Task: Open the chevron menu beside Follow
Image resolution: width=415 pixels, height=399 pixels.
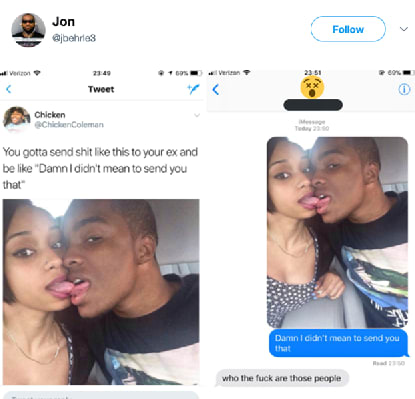Action: 404,29
